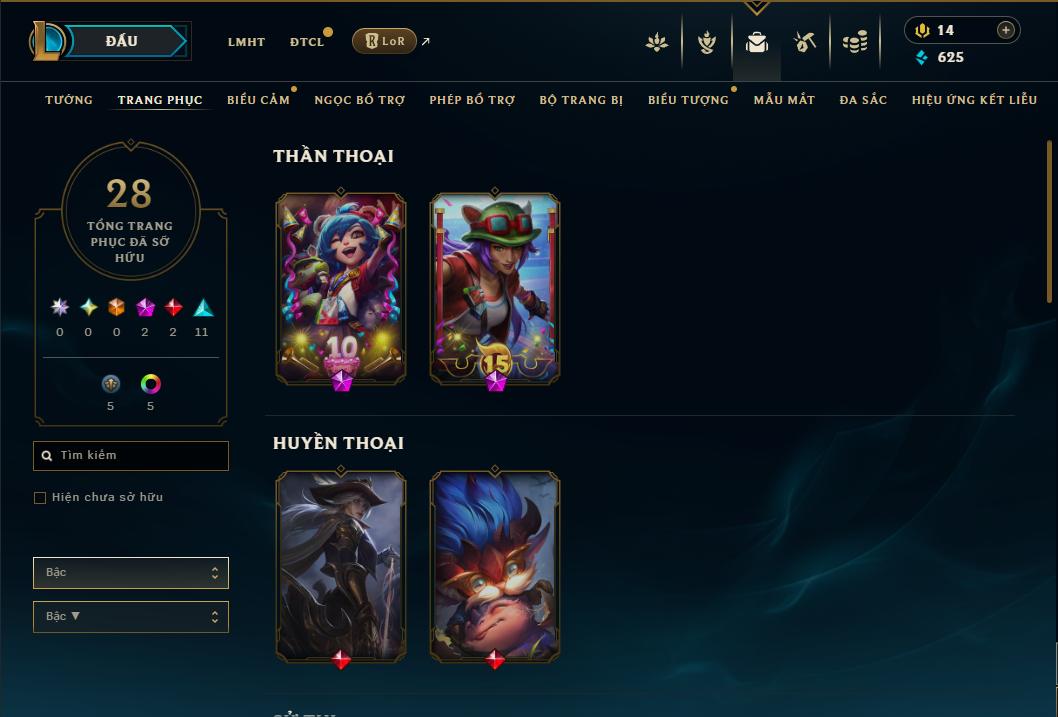Screen dimensions: 1058x717
Task: Click the Epic cyan triangle tier icon
Action: [x=203, y=308]
